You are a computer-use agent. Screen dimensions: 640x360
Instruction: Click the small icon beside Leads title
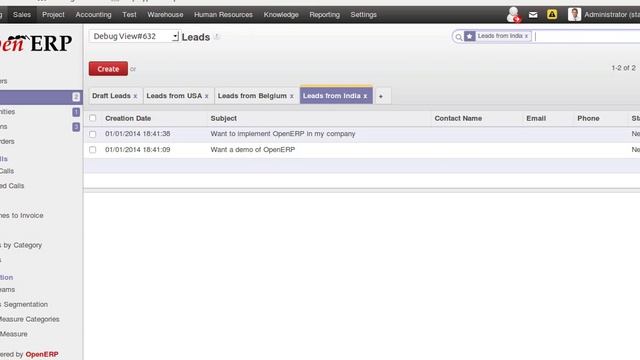[x=217, y=37]
